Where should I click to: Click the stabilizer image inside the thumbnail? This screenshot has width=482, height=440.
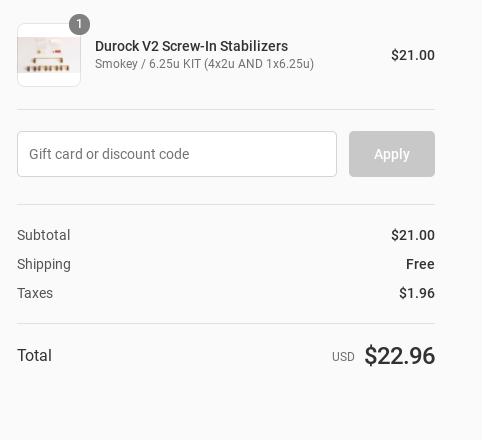(49, 55)
